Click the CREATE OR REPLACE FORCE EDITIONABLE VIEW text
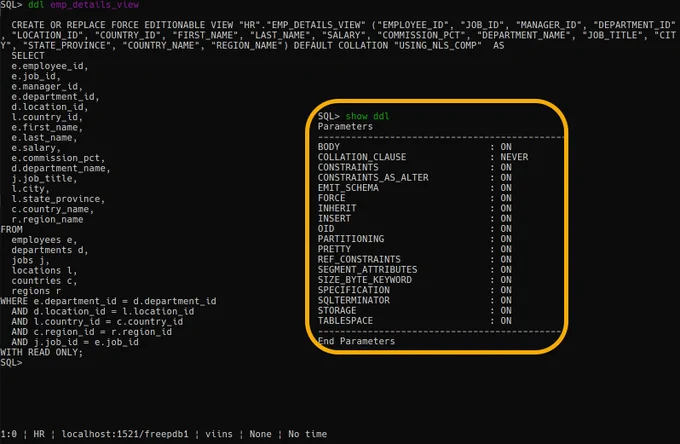The height and width of the screenshot is (444, 680). pyautogui.click(x=122, y=25)
